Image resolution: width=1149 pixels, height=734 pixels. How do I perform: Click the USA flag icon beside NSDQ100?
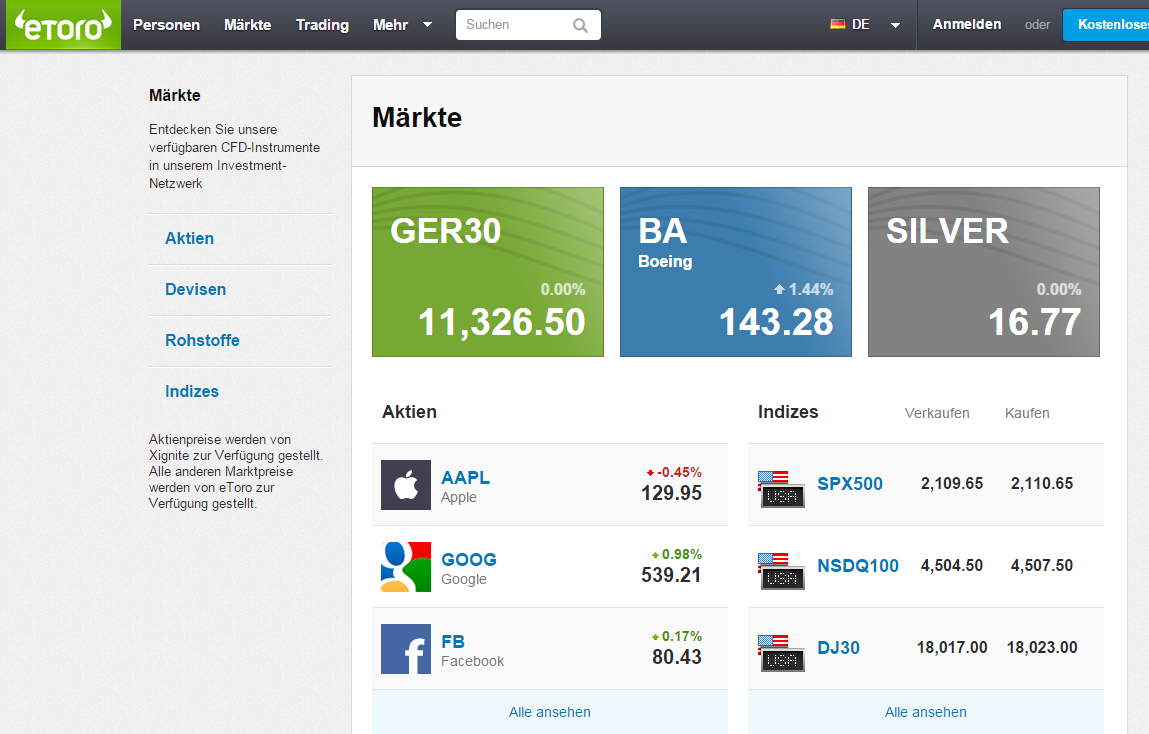click(781, 571)
